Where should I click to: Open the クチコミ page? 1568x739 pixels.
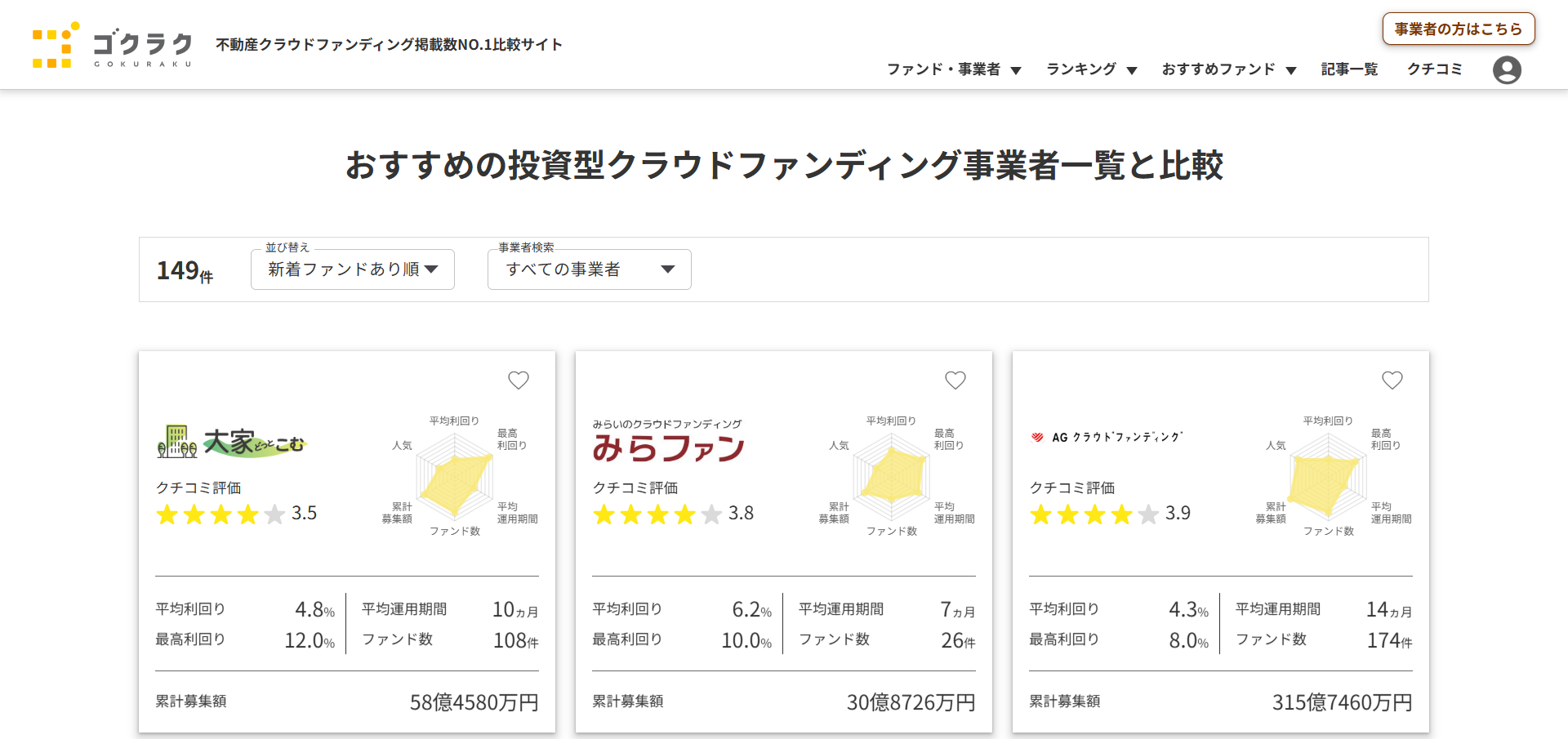coord(1434,69)
